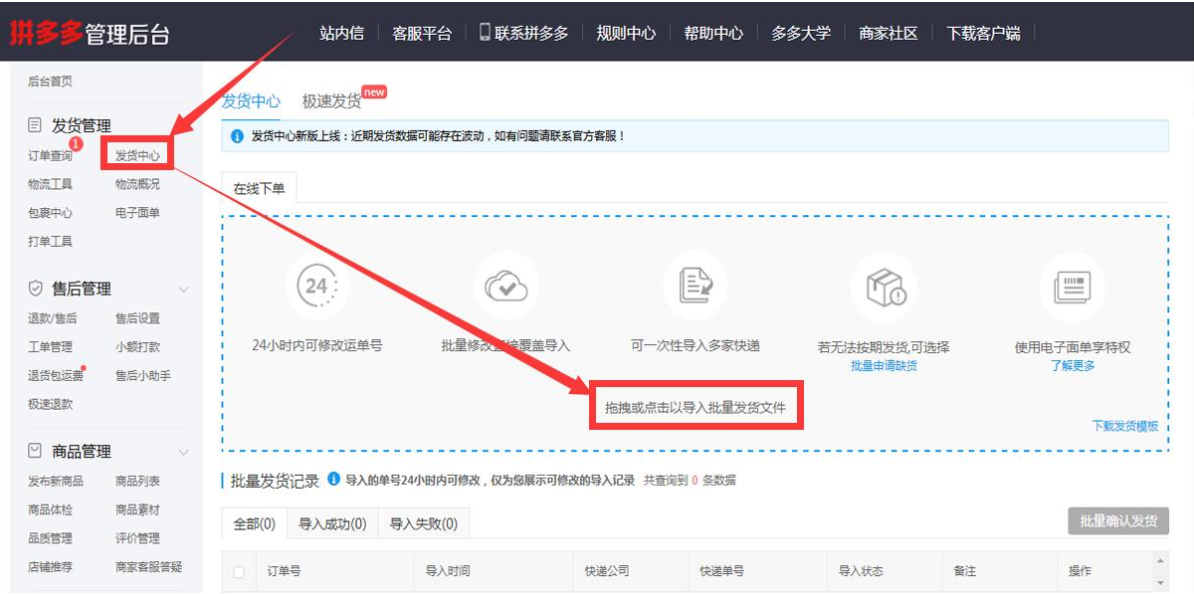
Task: Open 站内信 in the top navigation
Action: pyautogui.click(x=342, y=33)
